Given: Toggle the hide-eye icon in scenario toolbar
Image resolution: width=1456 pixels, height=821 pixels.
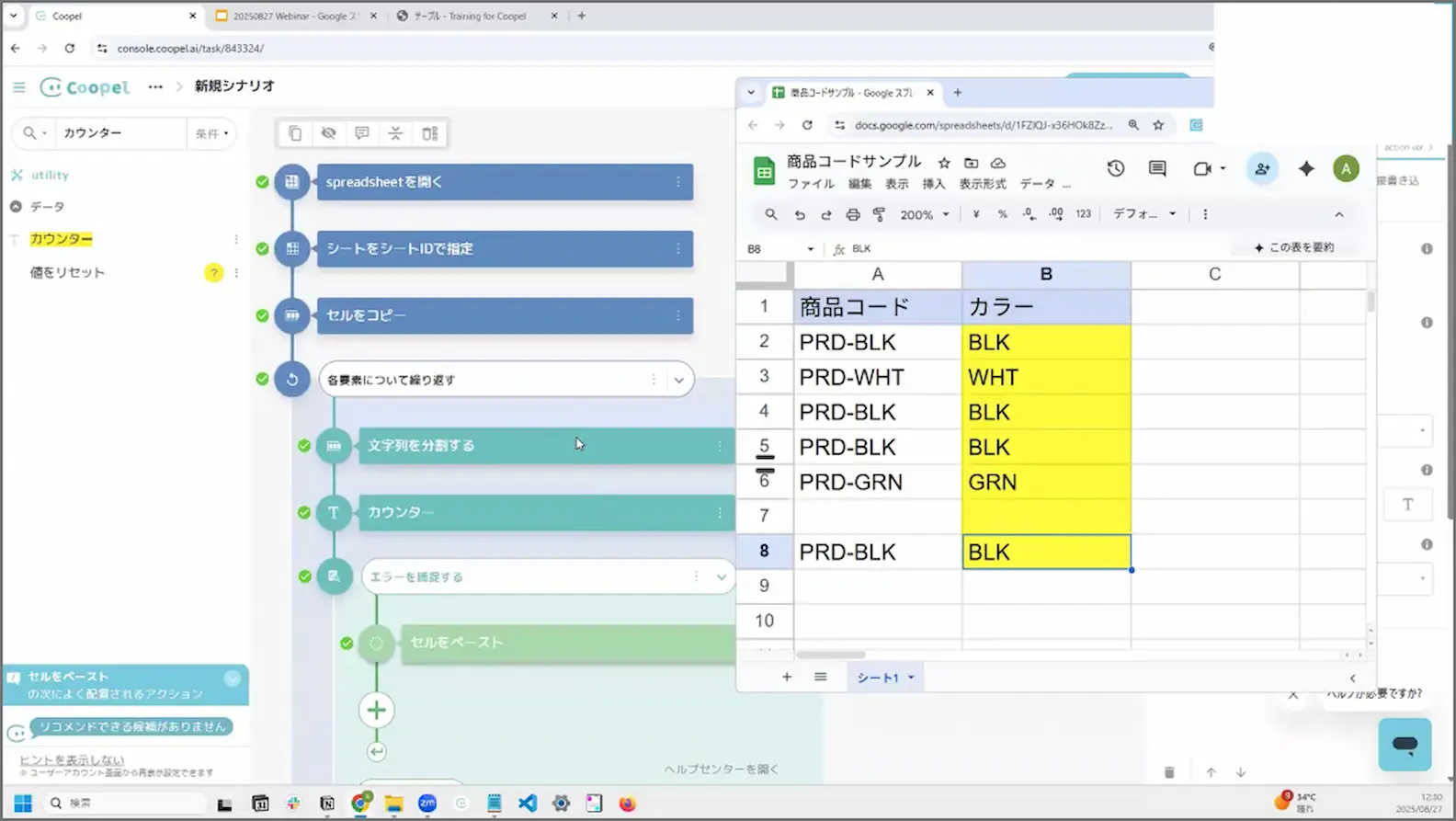Looking at the screenshot, I should (x=328, y=133).
